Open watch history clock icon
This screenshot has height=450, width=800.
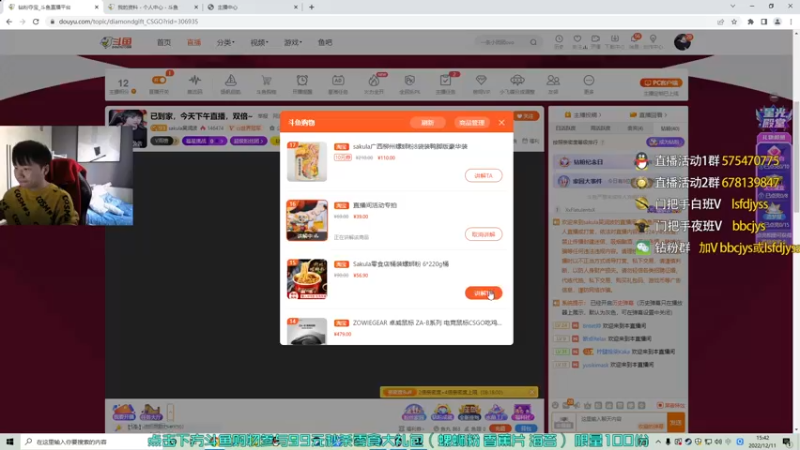pyautogui.click(x=559, y=41)
